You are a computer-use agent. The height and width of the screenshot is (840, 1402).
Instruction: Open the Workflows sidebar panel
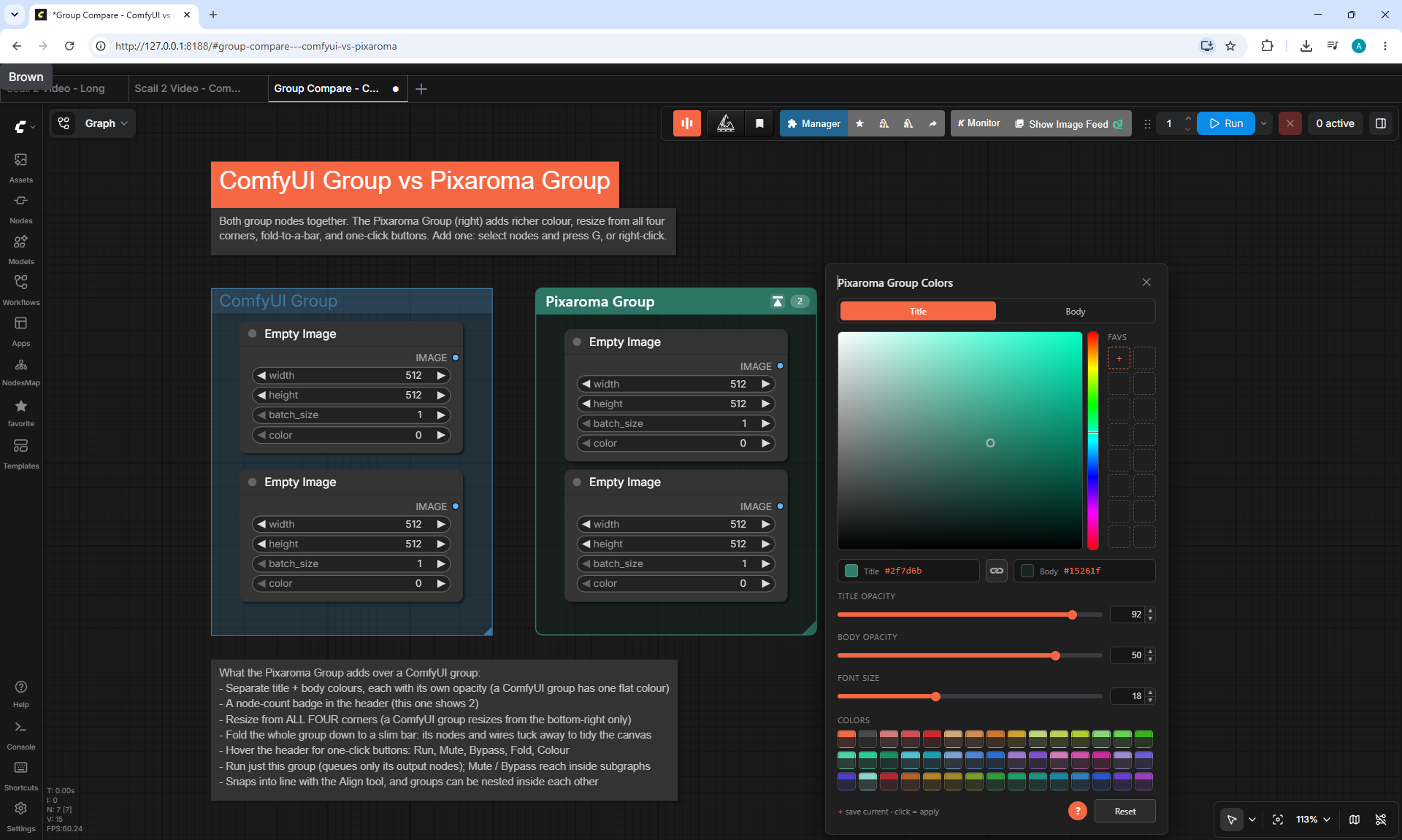[x=21, y=290]
